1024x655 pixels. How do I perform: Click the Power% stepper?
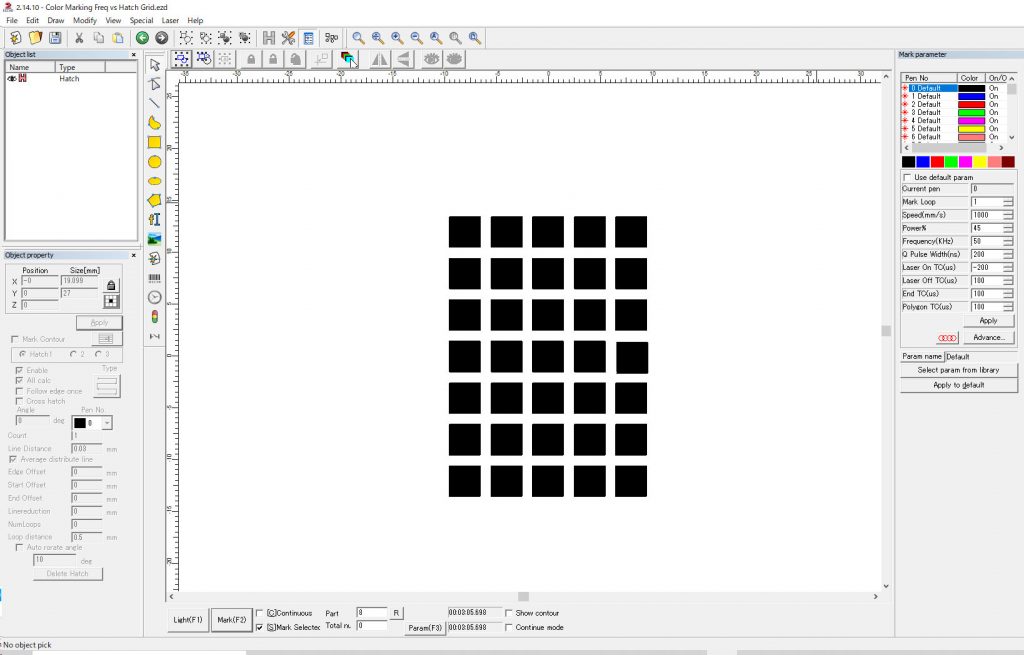coord(1008,229)
